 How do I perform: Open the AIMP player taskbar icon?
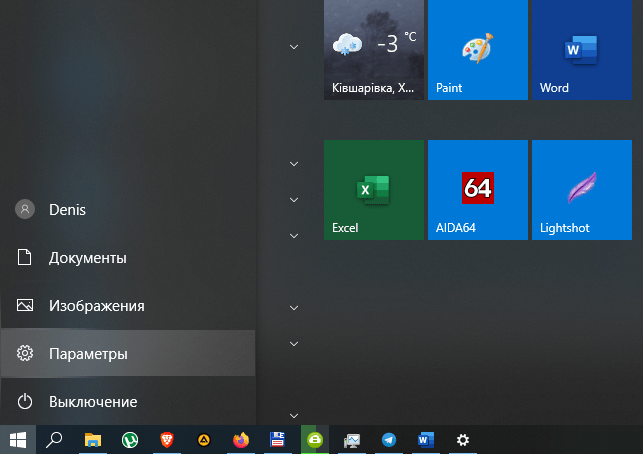[204, 440]
